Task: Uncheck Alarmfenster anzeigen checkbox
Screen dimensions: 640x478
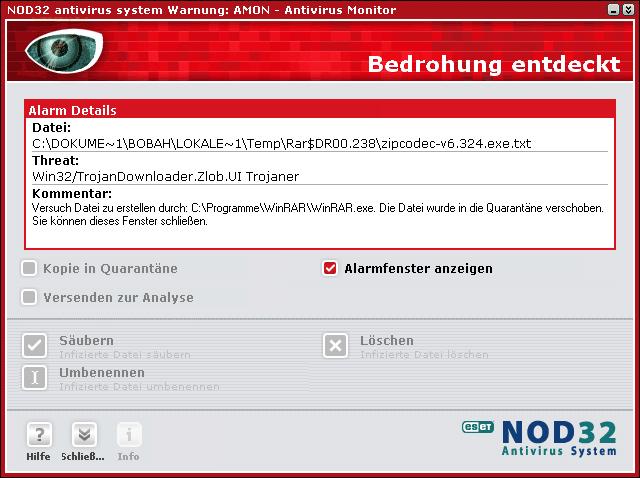Action: click(330, 269)
